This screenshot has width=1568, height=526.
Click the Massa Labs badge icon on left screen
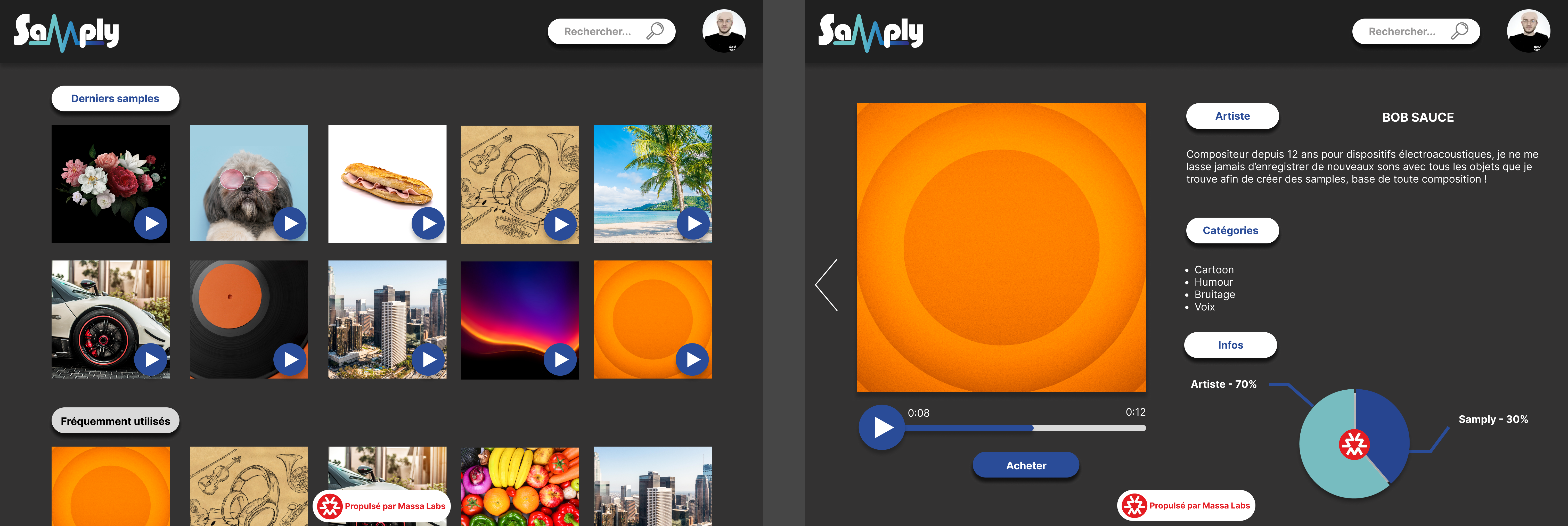[330, 506]
